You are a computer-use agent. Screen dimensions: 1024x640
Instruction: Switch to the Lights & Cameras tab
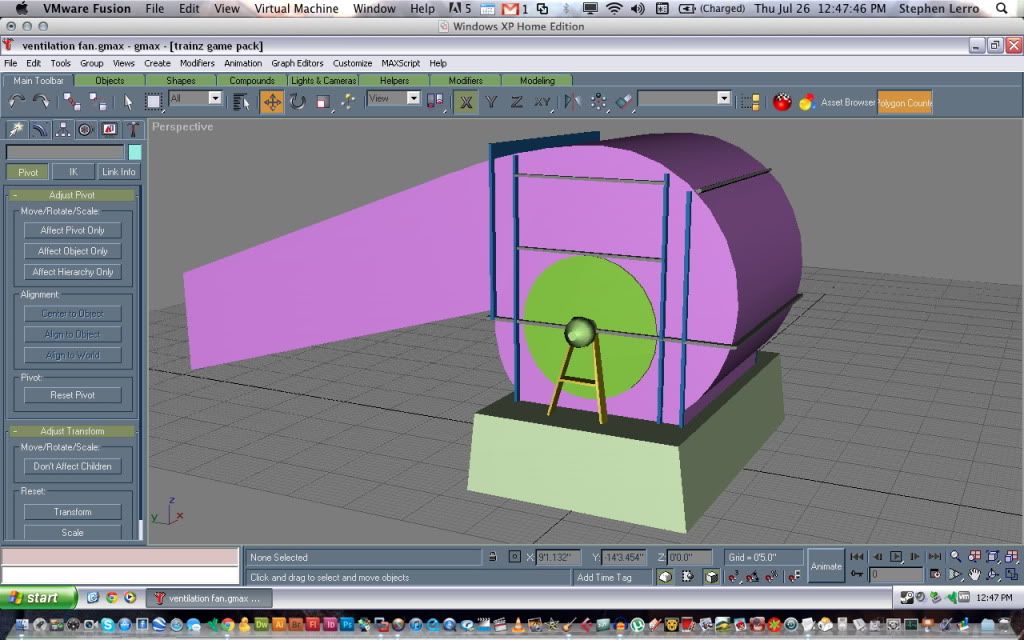click(x=323, y=80)
